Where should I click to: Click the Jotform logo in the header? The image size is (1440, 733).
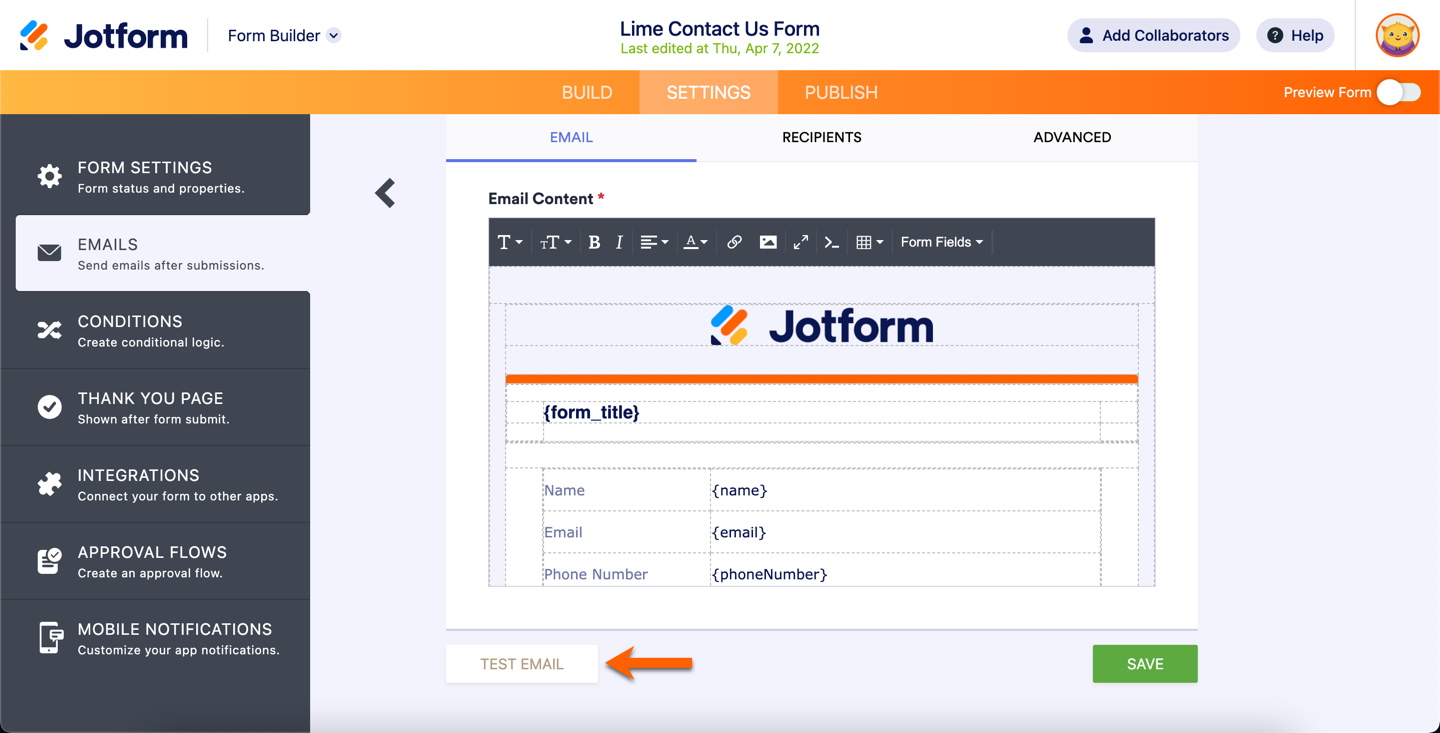tap(104, 36)
